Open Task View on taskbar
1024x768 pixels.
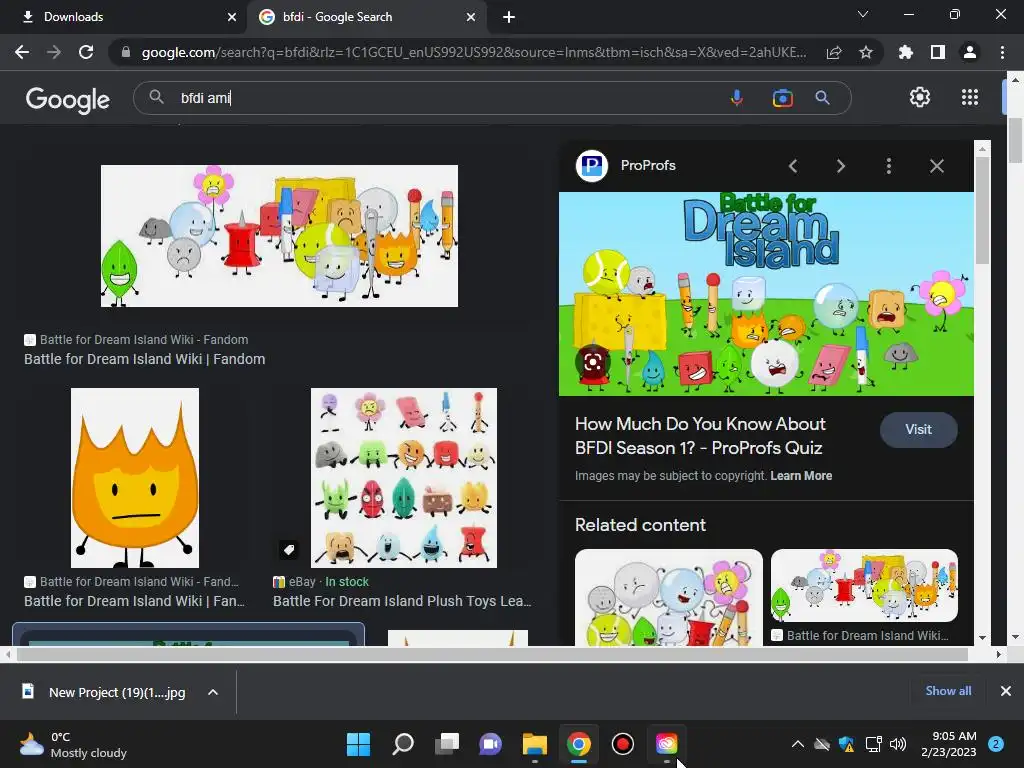click(x=447, y=744)
